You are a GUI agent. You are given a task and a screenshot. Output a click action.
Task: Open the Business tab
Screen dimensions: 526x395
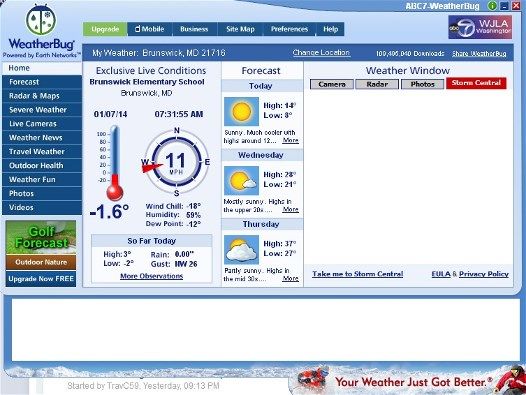click(194, 29)
